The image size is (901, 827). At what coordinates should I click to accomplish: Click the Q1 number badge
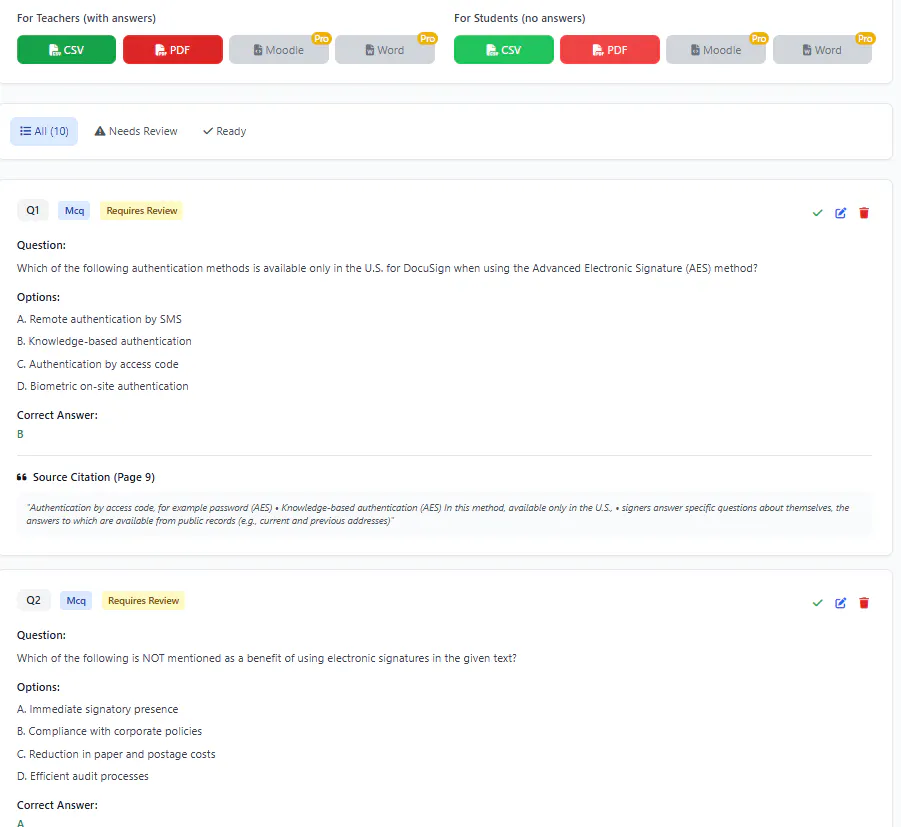(x=33, y=210)
